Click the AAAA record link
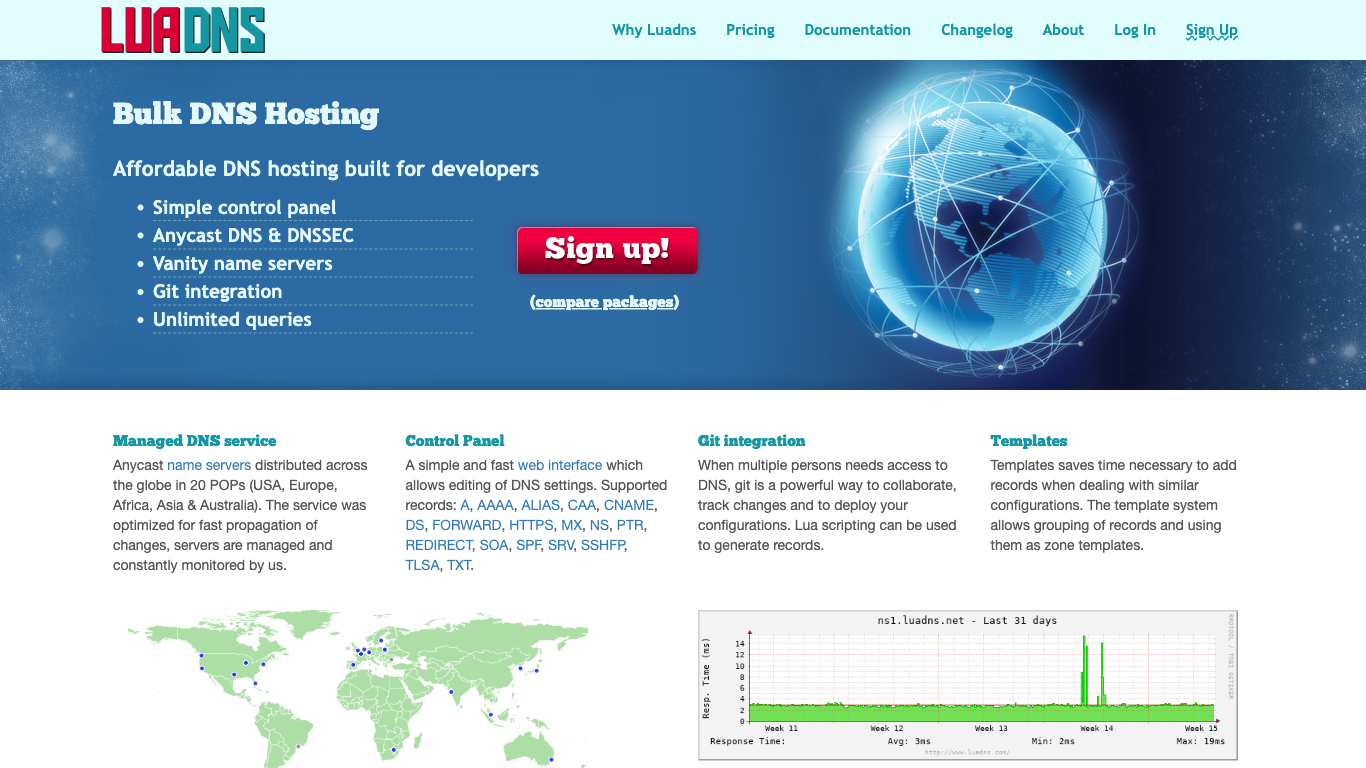Screen dimensions: 1366x768 495,505
